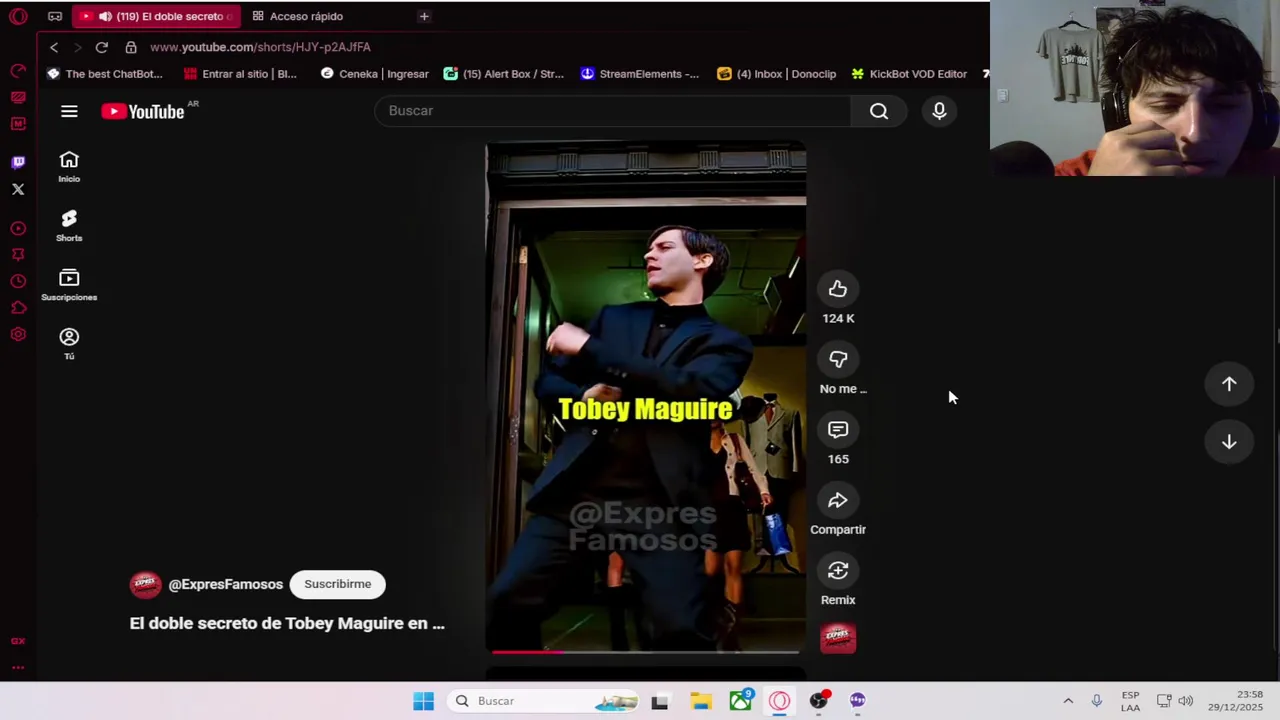The image size is (1280, 720).
Task: Start voice search with microphone
Action: coord(939,111)
